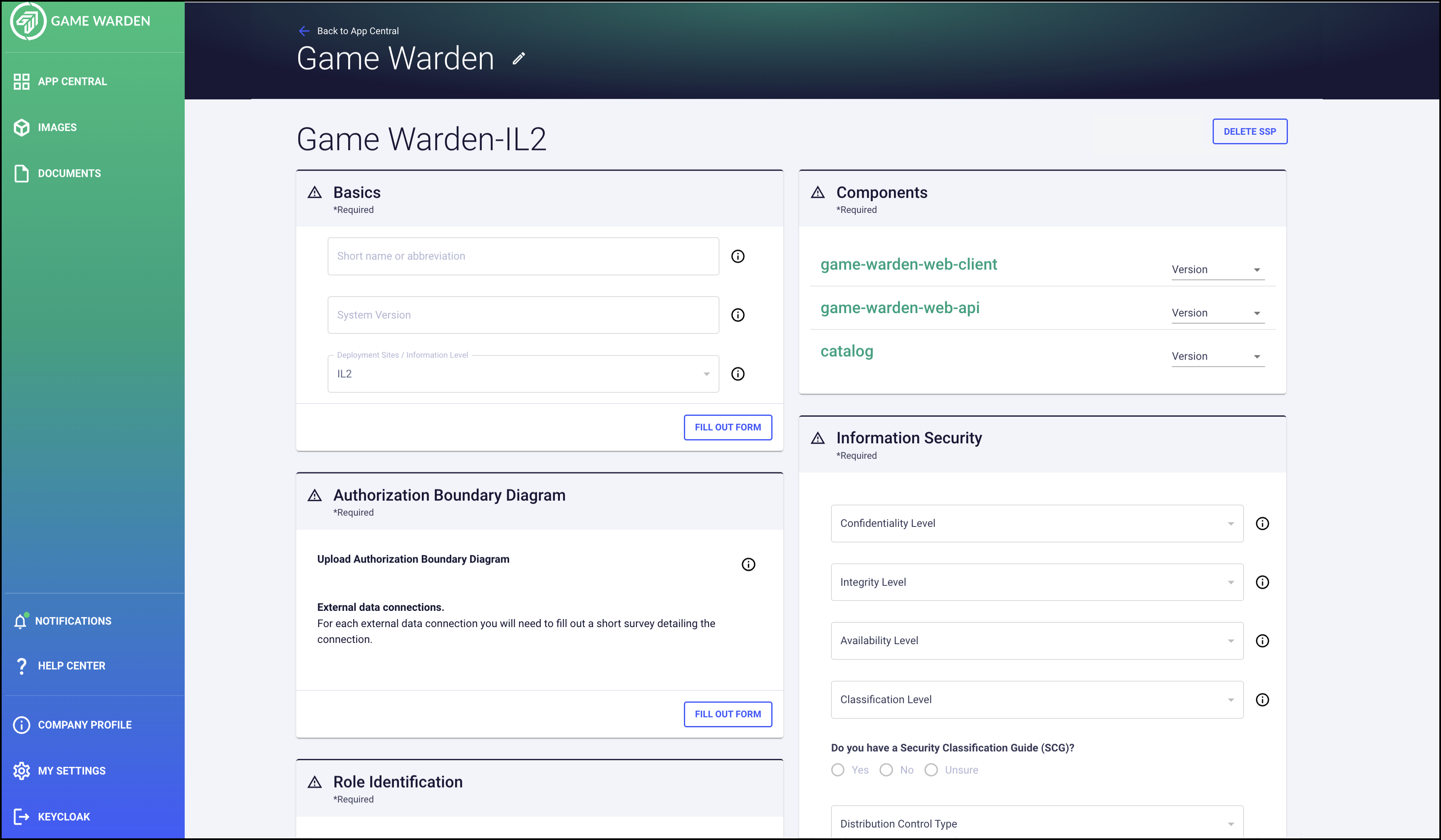
Task: Show info for Upload Authorization Boundary Diagram
Action: (x=748, y=565)
